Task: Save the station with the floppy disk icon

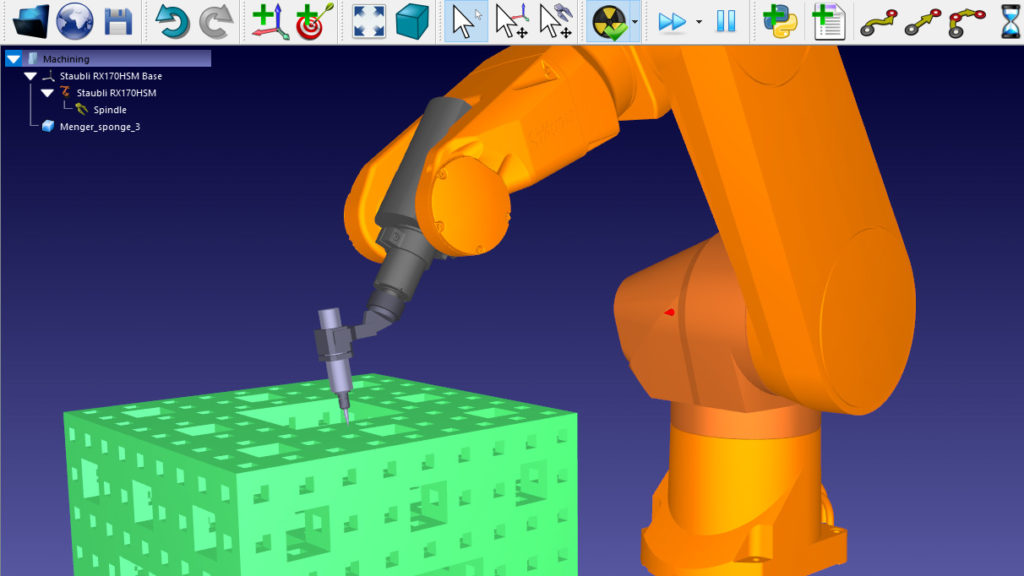Action: (119, 21)
